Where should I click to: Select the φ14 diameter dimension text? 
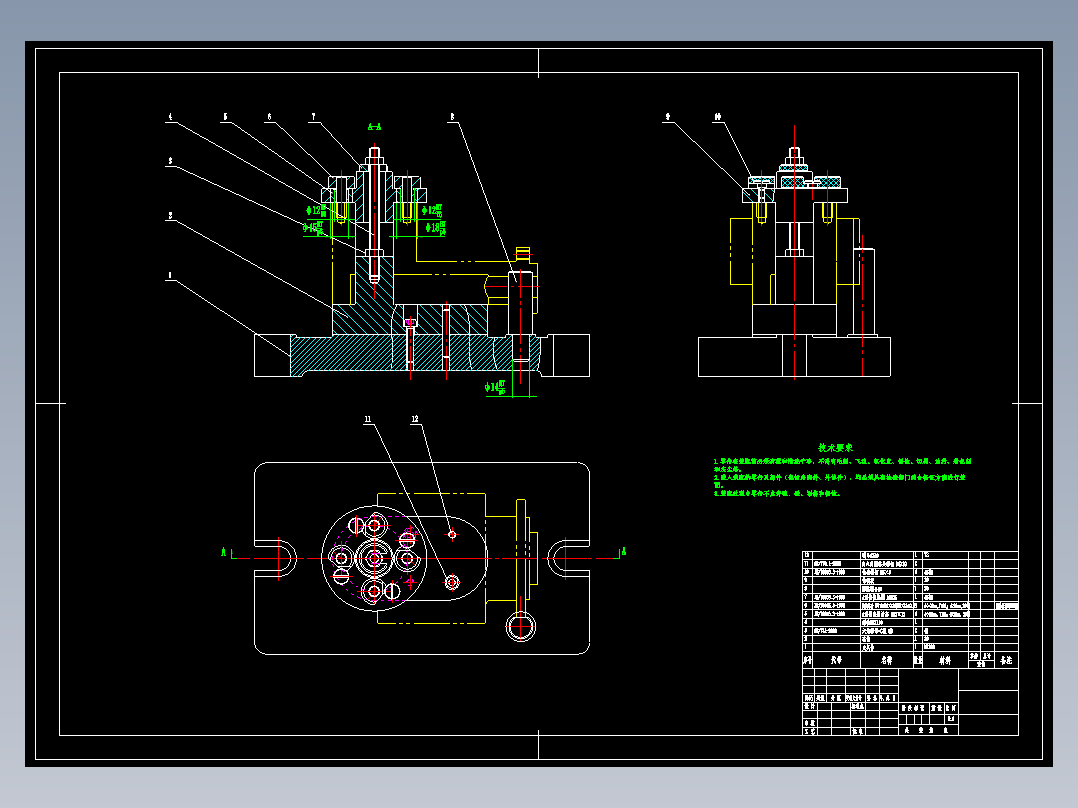click(x=495, y=387)
